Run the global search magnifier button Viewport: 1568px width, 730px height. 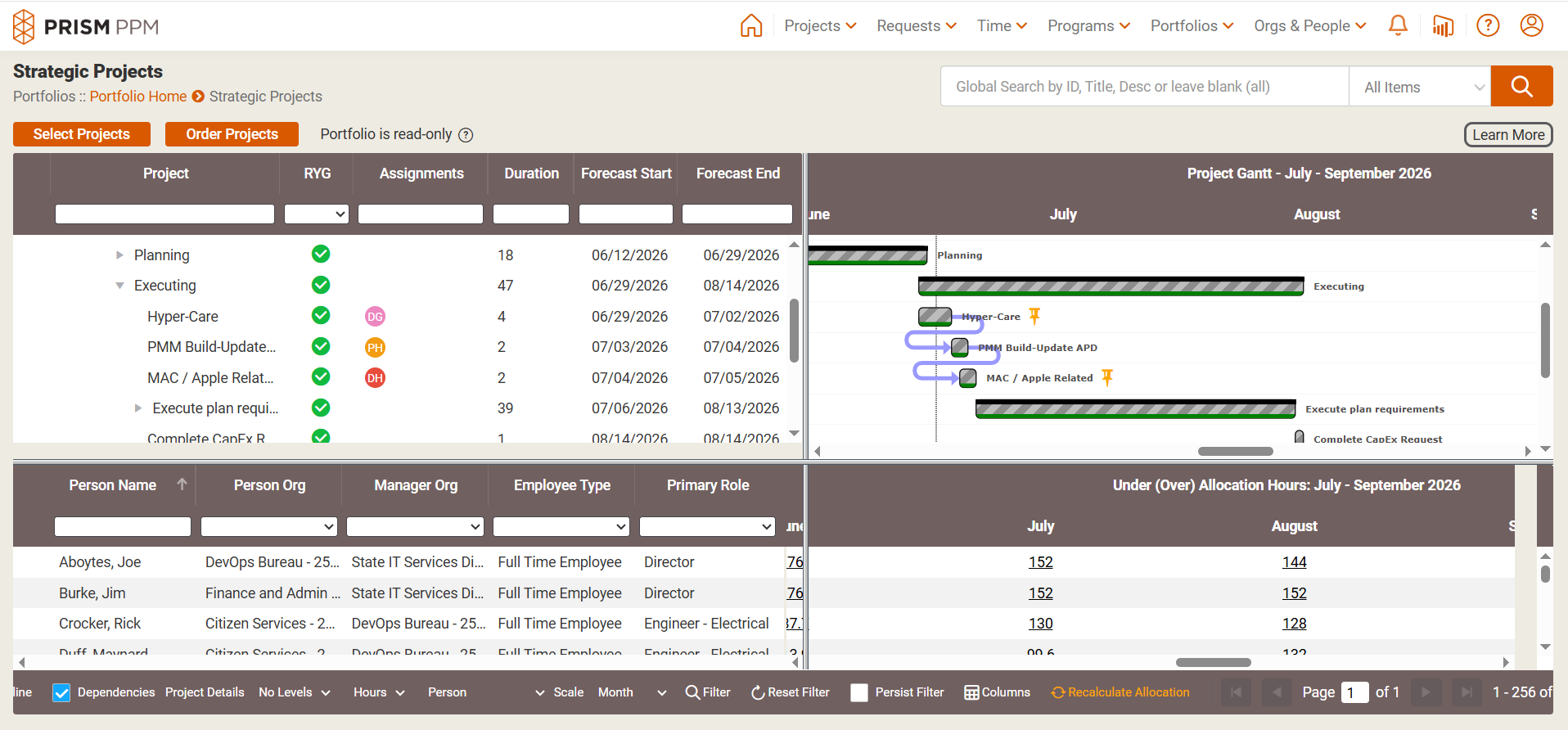[x=1521, y=86]
